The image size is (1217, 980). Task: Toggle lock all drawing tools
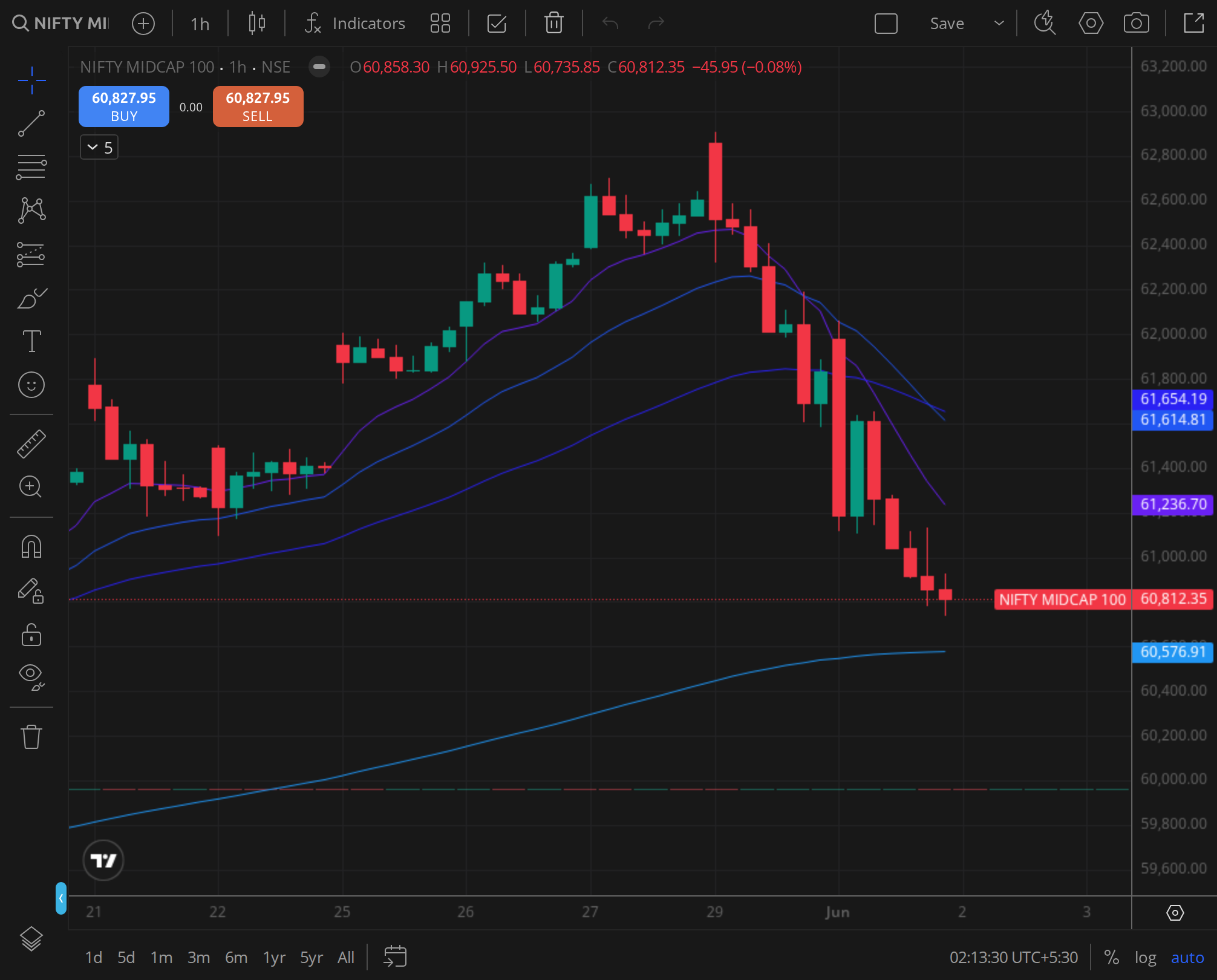[31, 635]
